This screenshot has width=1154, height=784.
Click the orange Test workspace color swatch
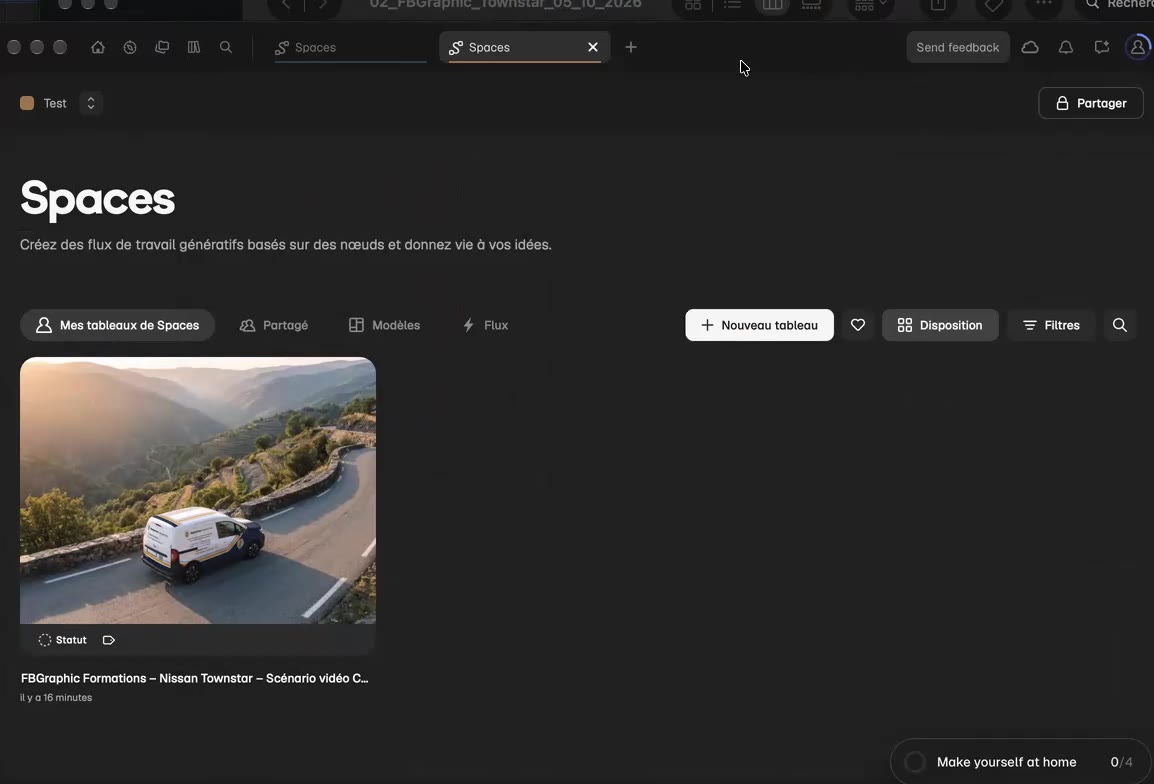27,103
